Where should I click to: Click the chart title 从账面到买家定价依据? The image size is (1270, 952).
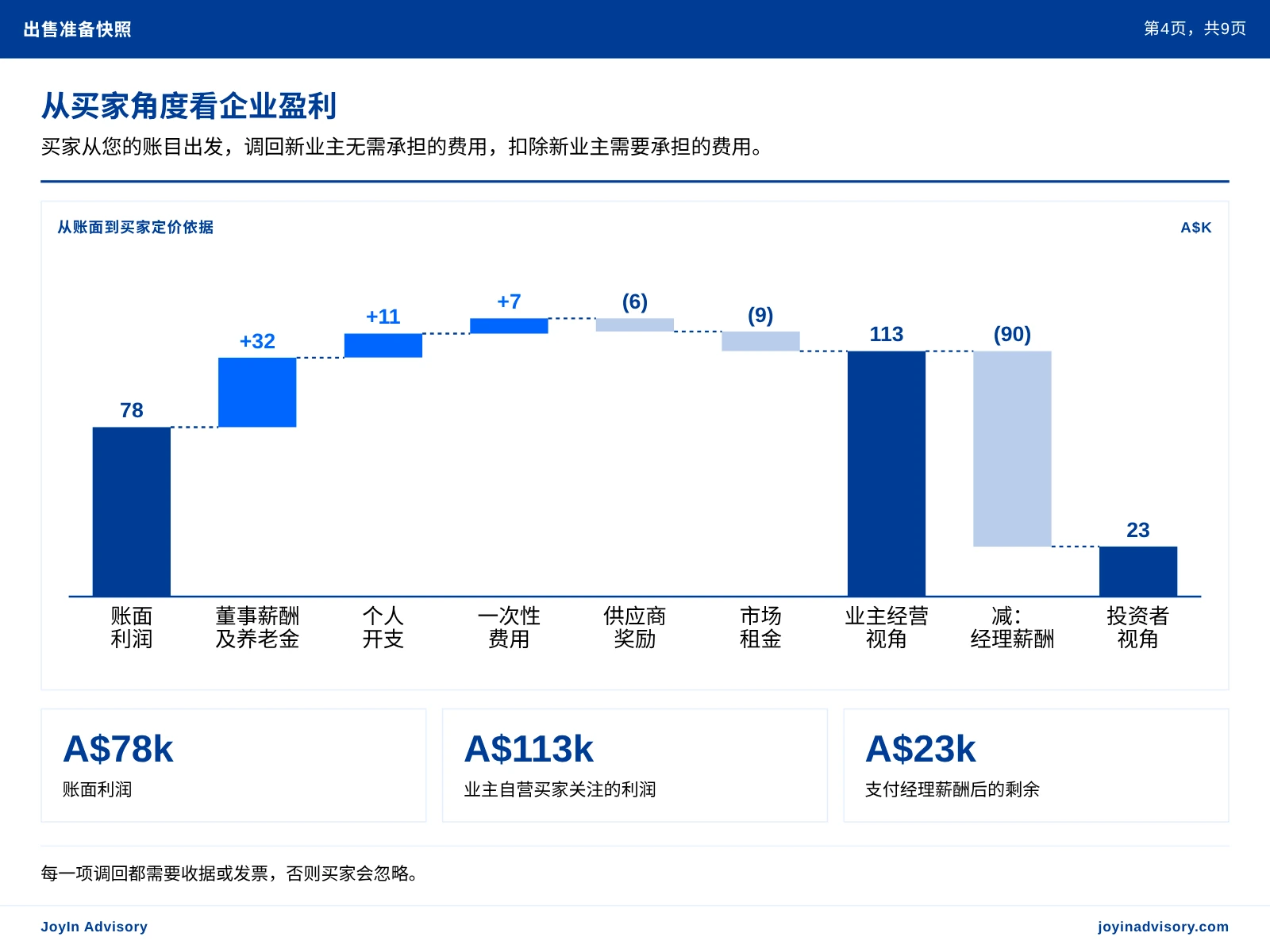point(136,227)
